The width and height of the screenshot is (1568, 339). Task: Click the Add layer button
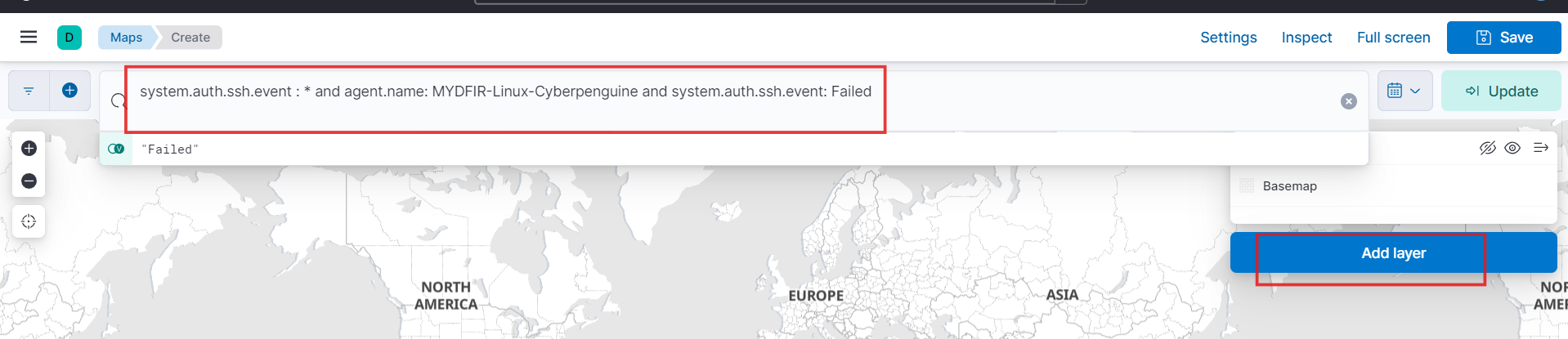pos(1393,252)
